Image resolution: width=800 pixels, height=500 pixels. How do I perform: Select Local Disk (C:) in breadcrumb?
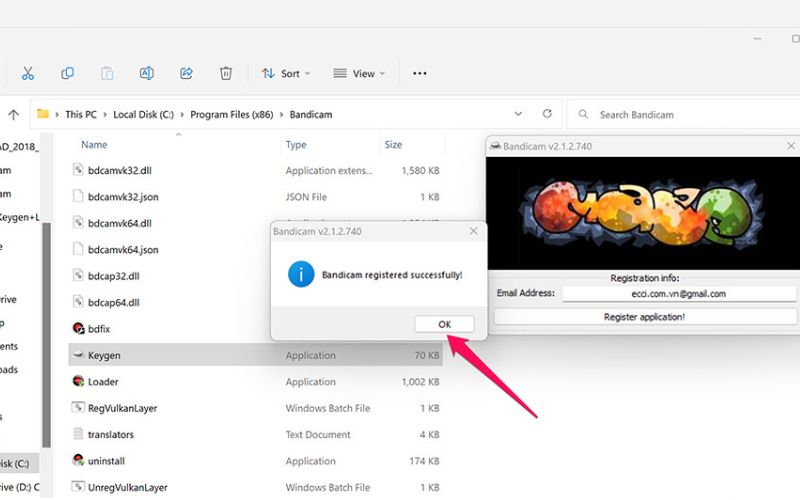point(143,115)
